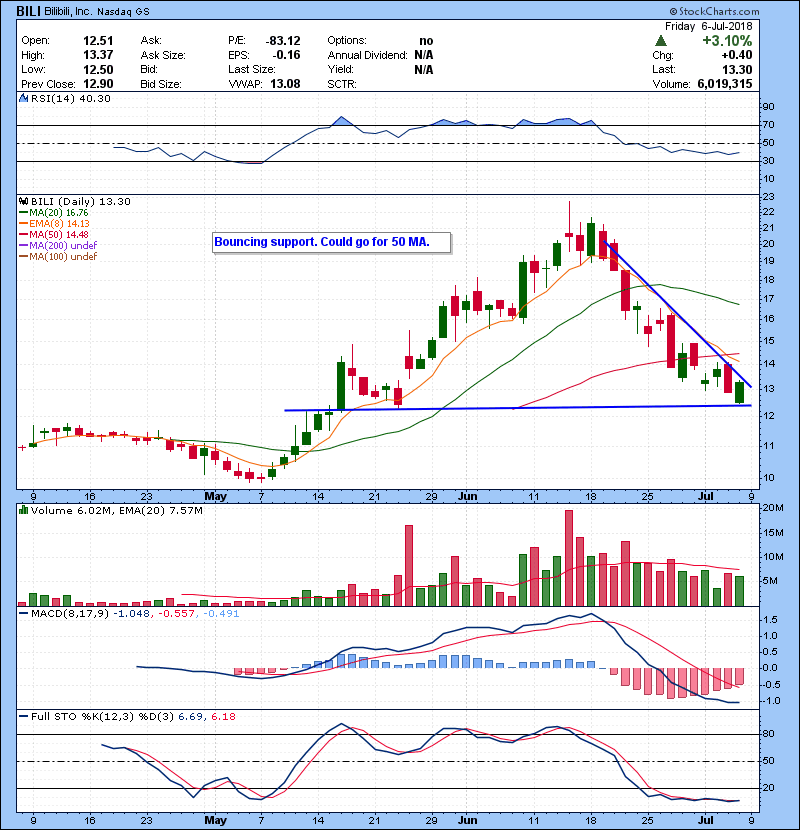Screen dimensions: 800x830
Task: Click the stochastic %K value 6.69
Action: (190, 717)
